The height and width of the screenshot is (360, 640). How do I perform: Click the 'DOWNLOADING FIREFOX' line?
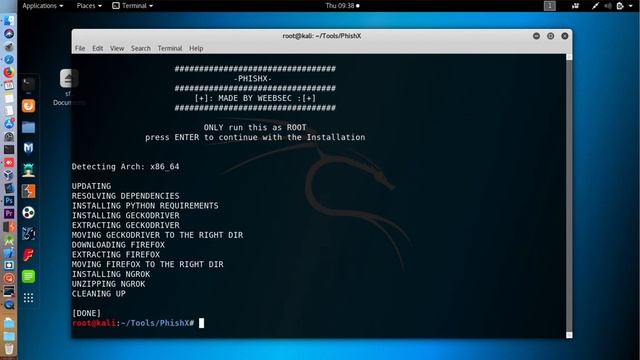[118, 244]
